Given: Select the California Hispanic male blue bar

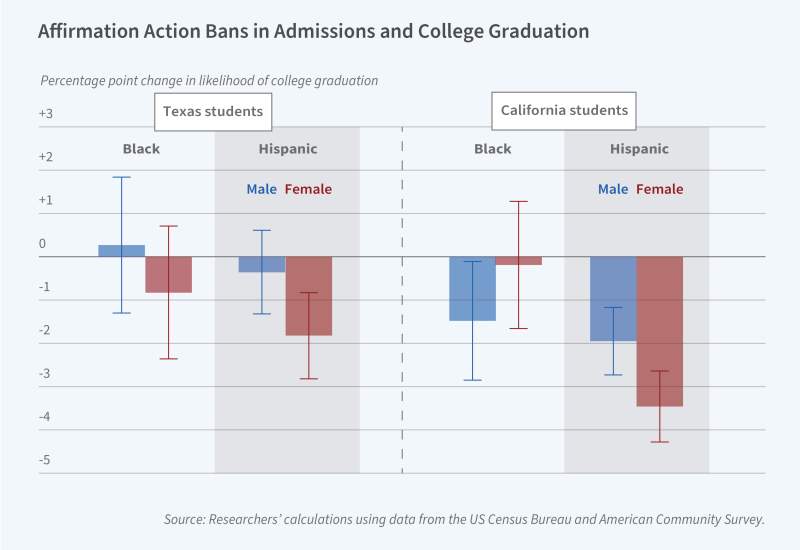Looking at the screenshot, I should click(x=613, y=298).
